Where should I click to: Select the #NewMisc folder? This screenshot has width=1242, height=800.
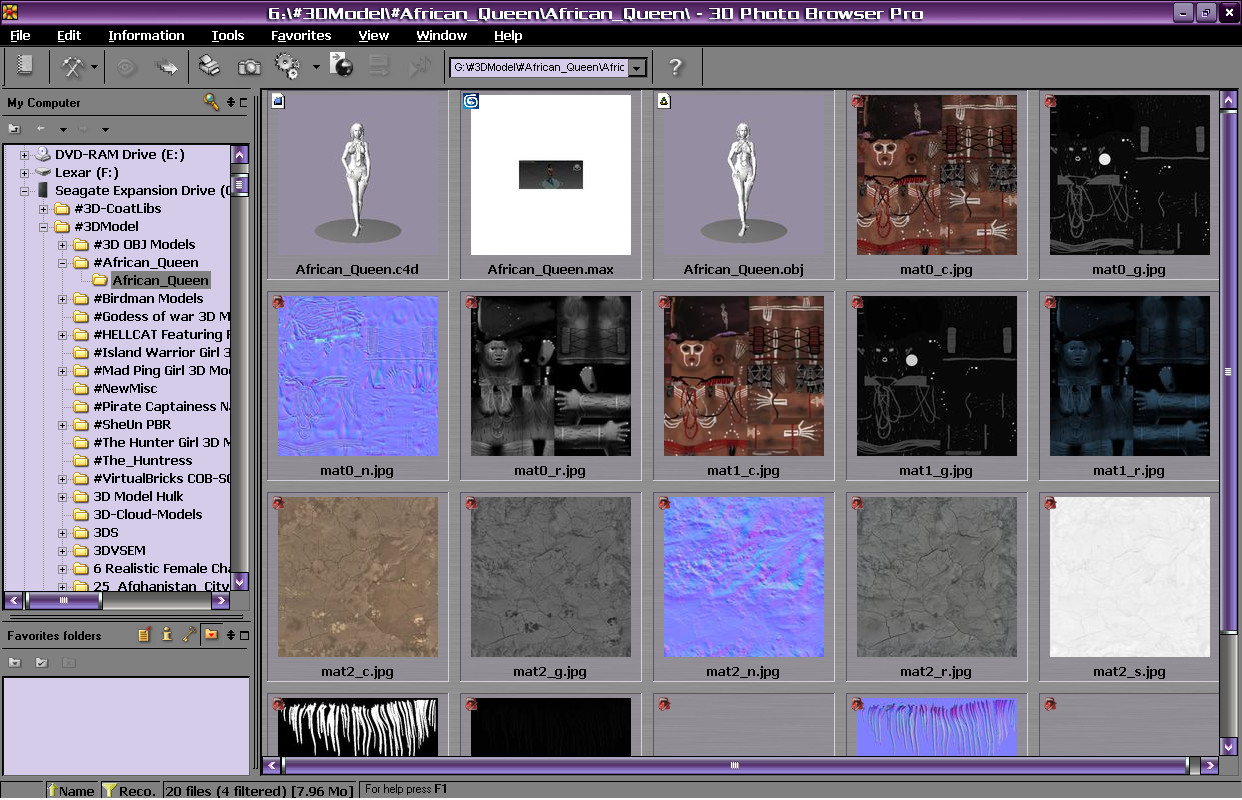coord(125,389)
